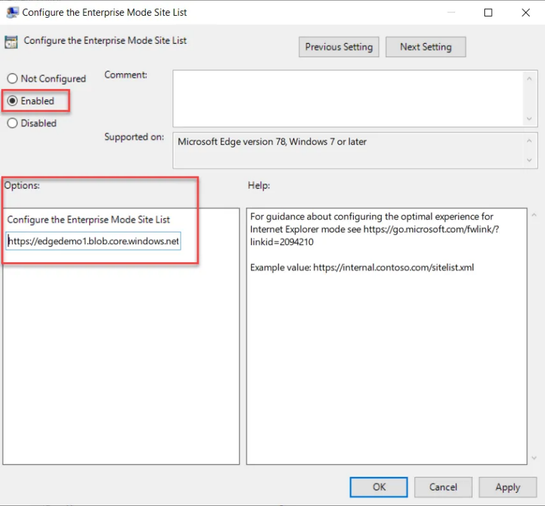Click the Apply button
Screen dimensions: 545x506
pyautogui.click(x=507, y=487)
